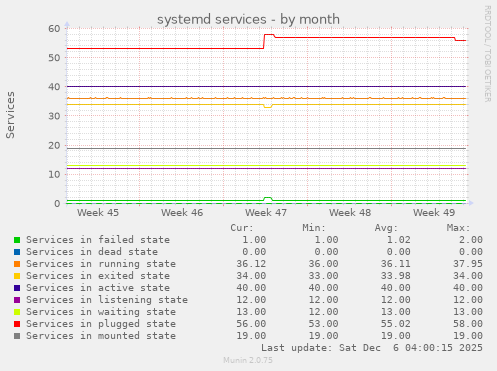Click the green failed state color swatch
This screenshot has height=371, width=497.
tap(17, 240)
